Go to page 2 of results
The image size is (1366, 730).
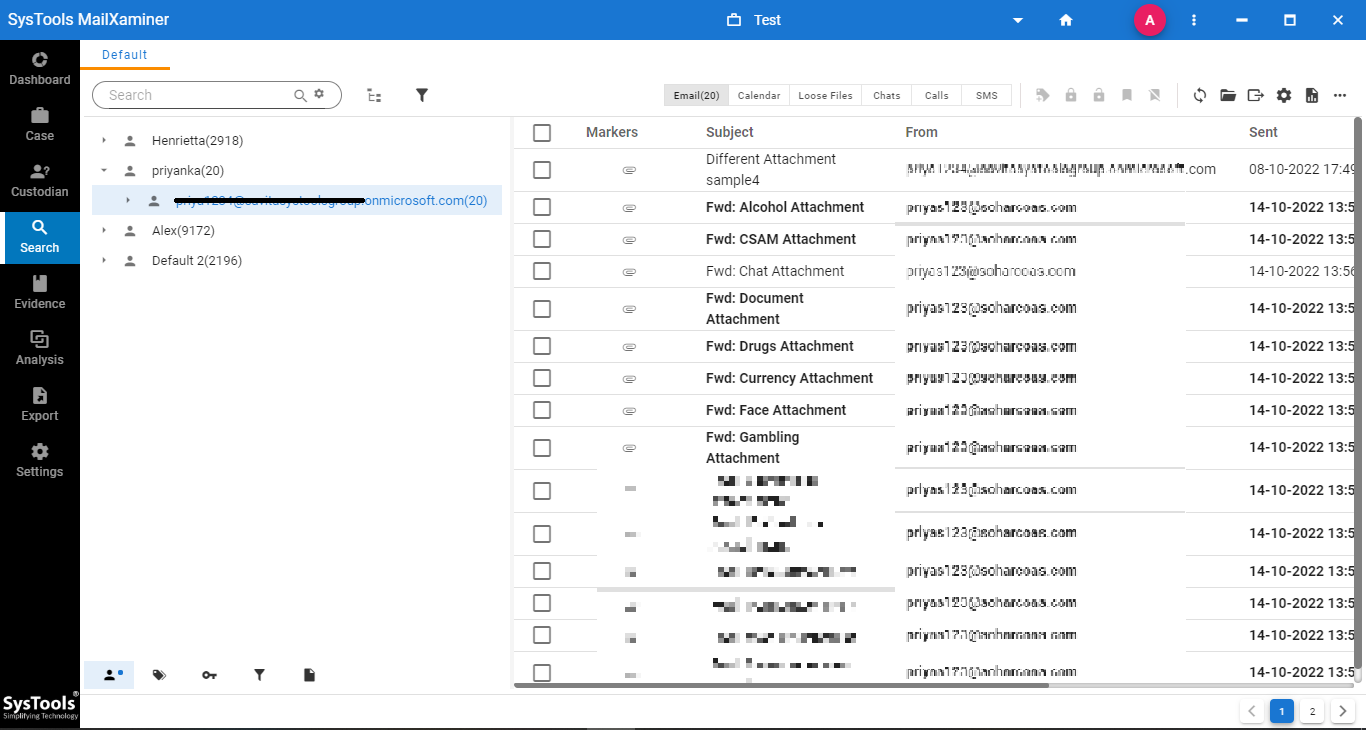(1312, 711)
